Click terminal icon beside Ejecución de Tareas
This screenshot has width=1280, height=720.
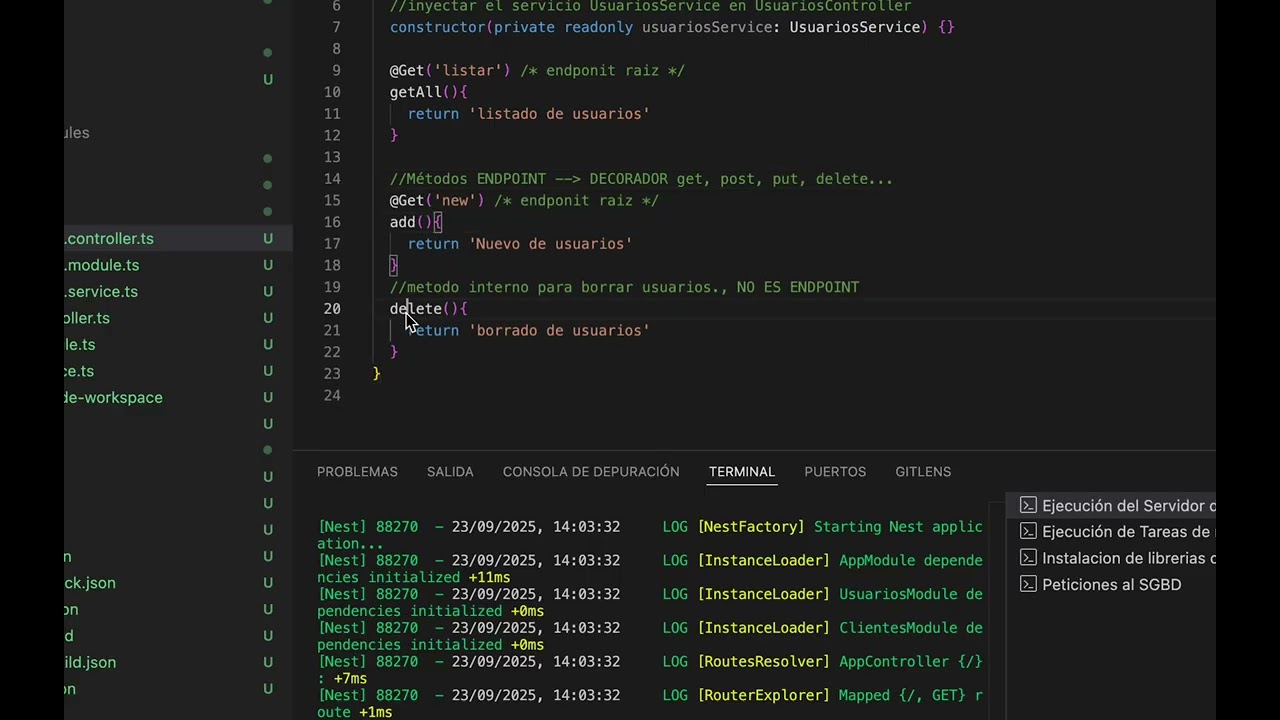tap(1028, 532)
